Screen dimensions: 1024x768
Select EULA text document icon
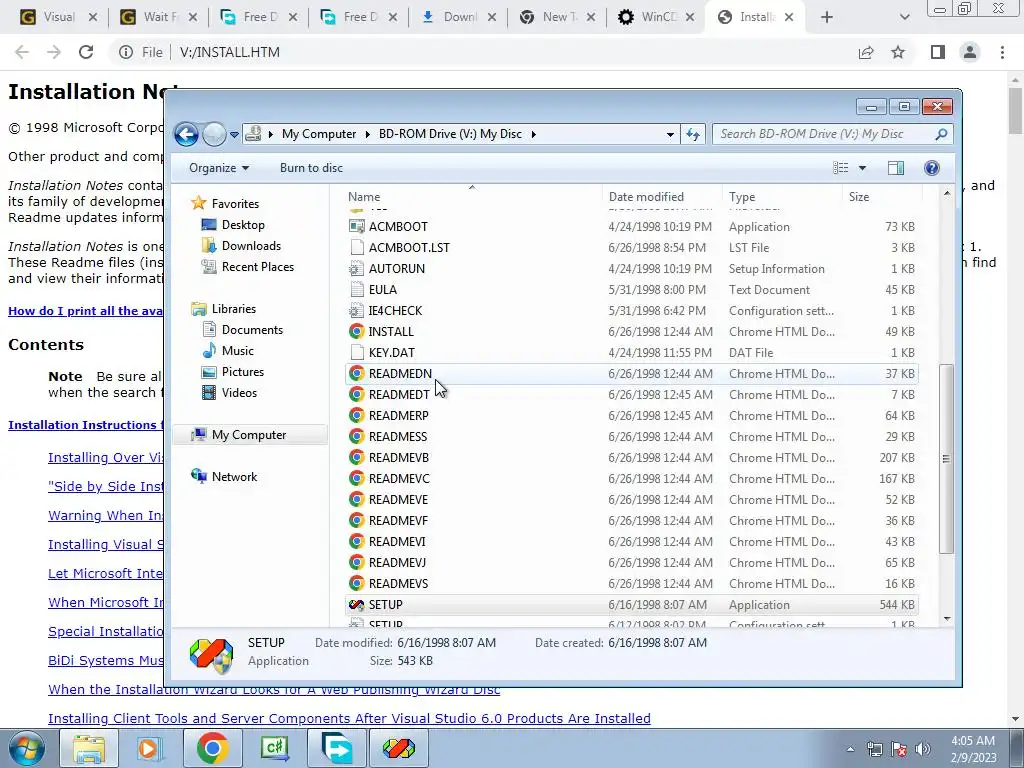pyautogui.click(x=357, y=289)
